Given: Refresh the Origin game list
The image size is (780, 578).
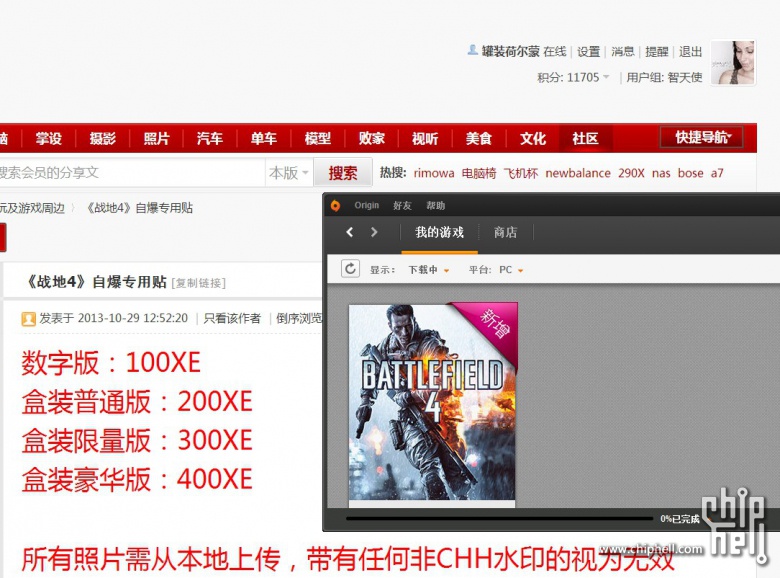Looking at the screenshot, I should click(350, 269).
